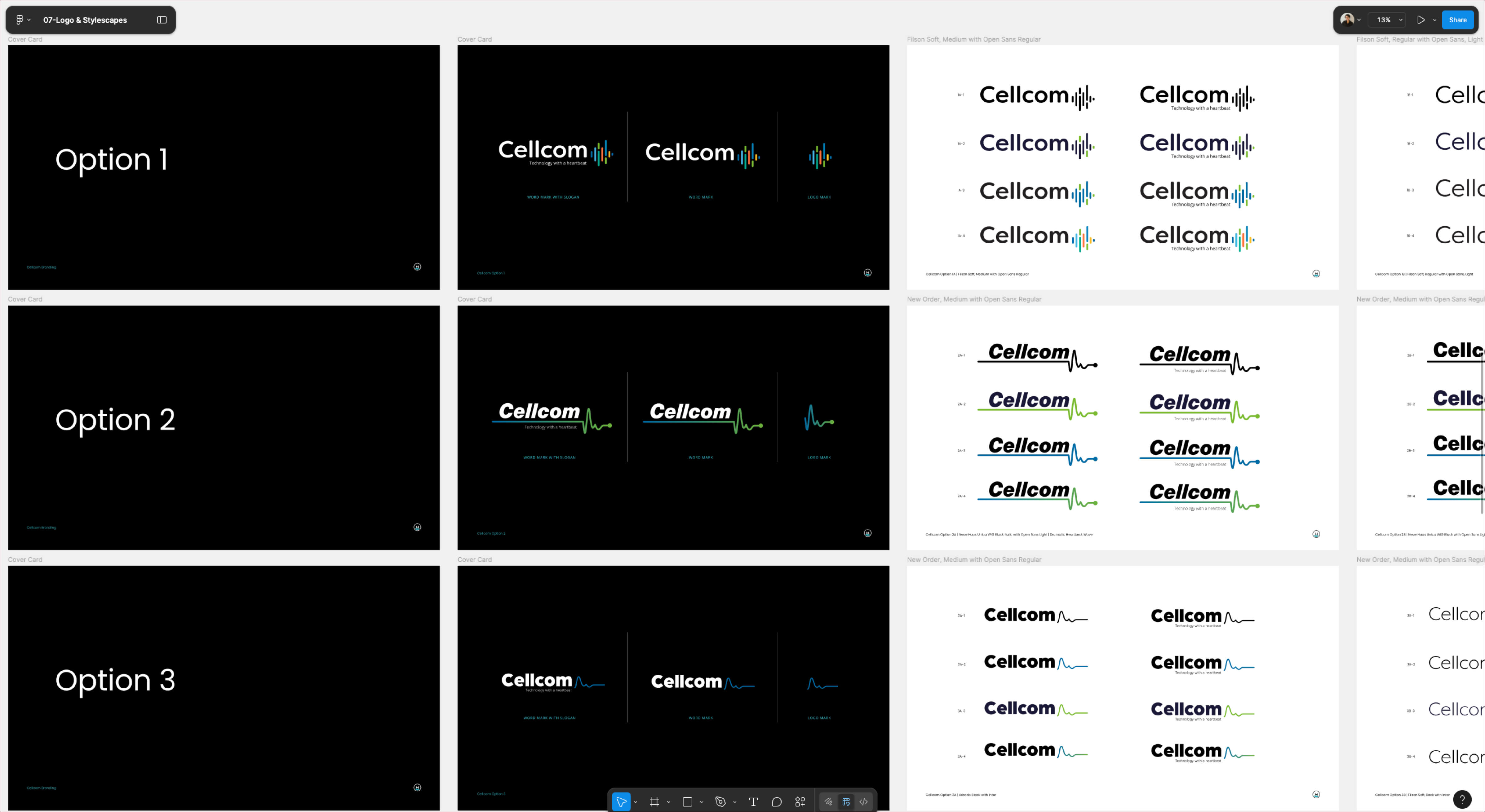This screenshot has width=1485, height=812.
Task: Open the Figma main menu
Action: (x=23, y=20)
